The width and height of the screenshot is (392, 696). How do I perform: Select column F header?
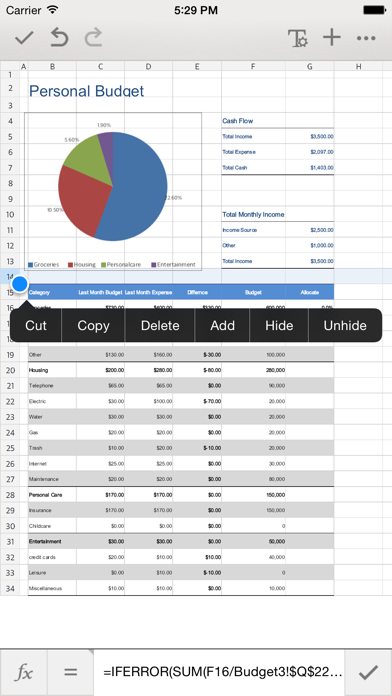(253, 67)
